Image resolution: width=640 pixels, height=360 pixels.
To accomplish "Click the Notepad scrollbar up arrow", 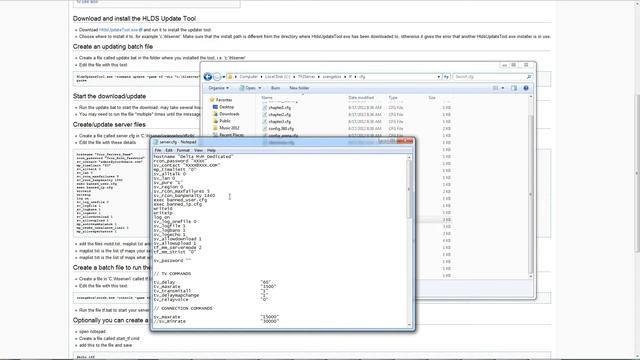I will [409, 157].
